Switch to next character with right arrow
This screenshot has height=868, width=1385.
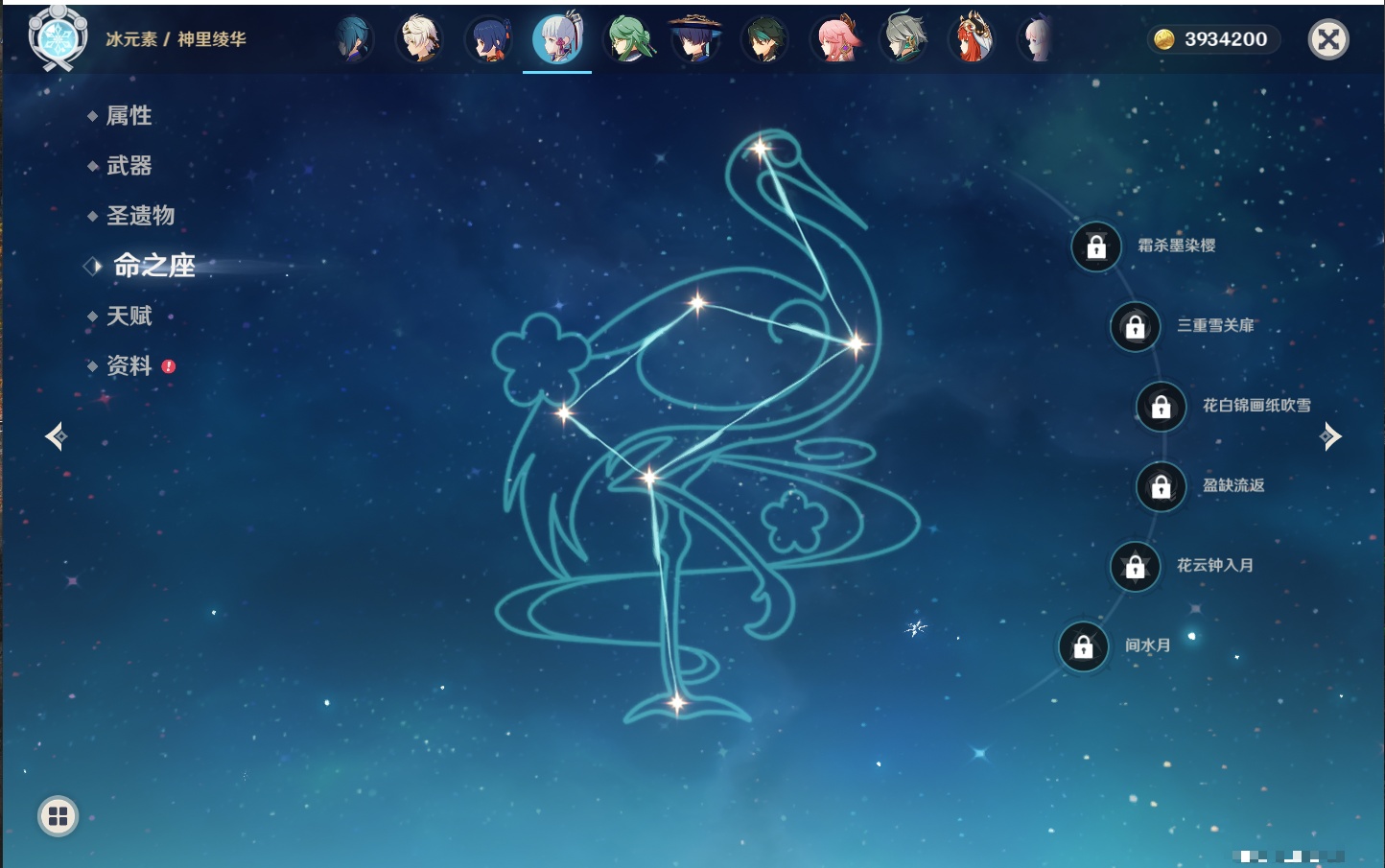1330,436
